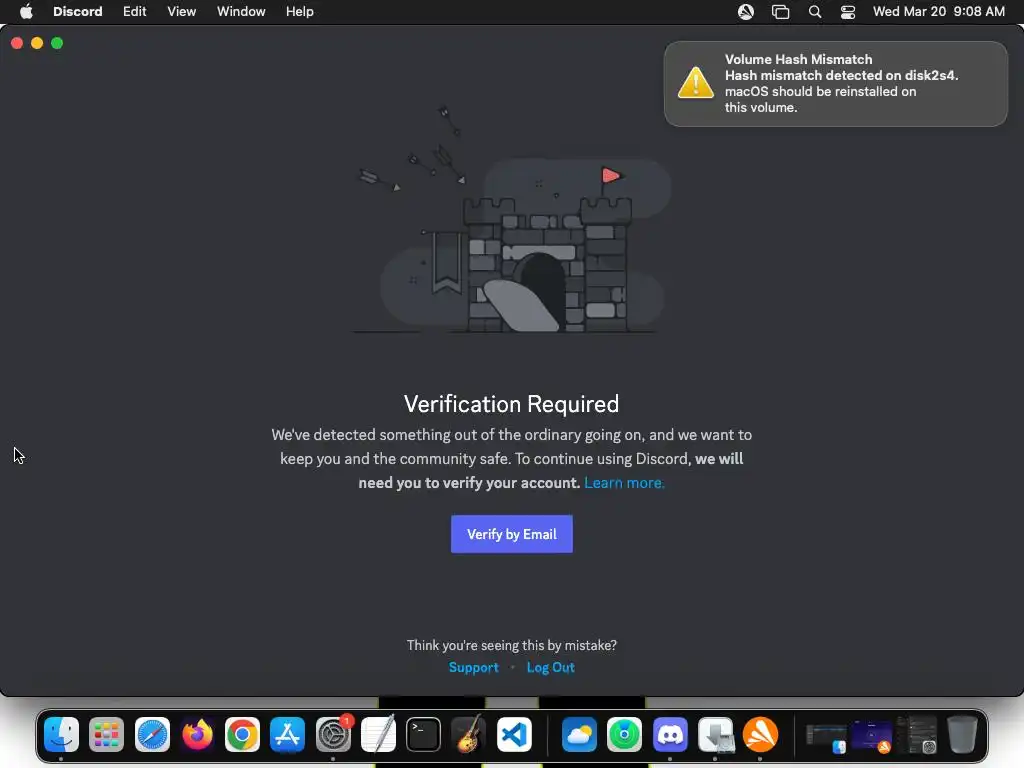Select third minimized window thumbnail in Dock
The width and height of the screenshot is (1024, 768).
[917, 735]
